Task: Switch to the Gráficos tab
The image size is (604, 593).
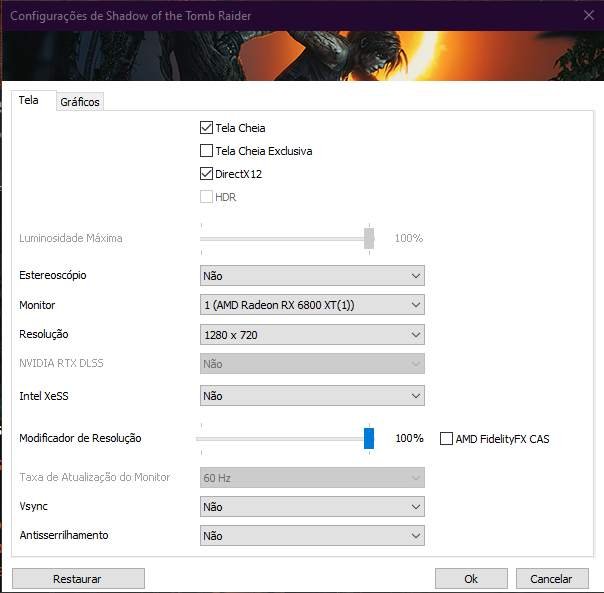Action: click(x=80, y=102)
